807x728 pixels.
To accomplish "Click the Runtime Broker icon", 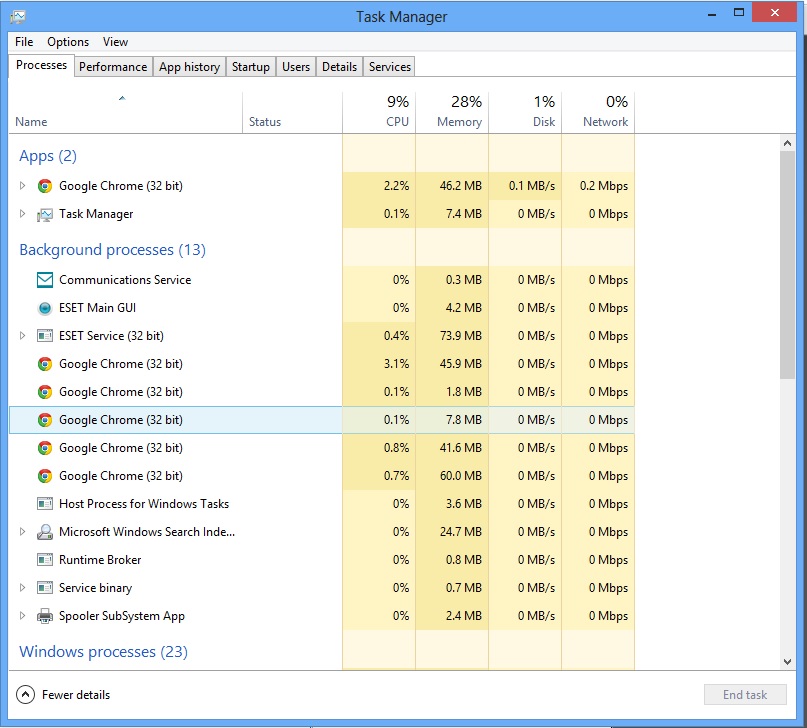I will 45,560.
